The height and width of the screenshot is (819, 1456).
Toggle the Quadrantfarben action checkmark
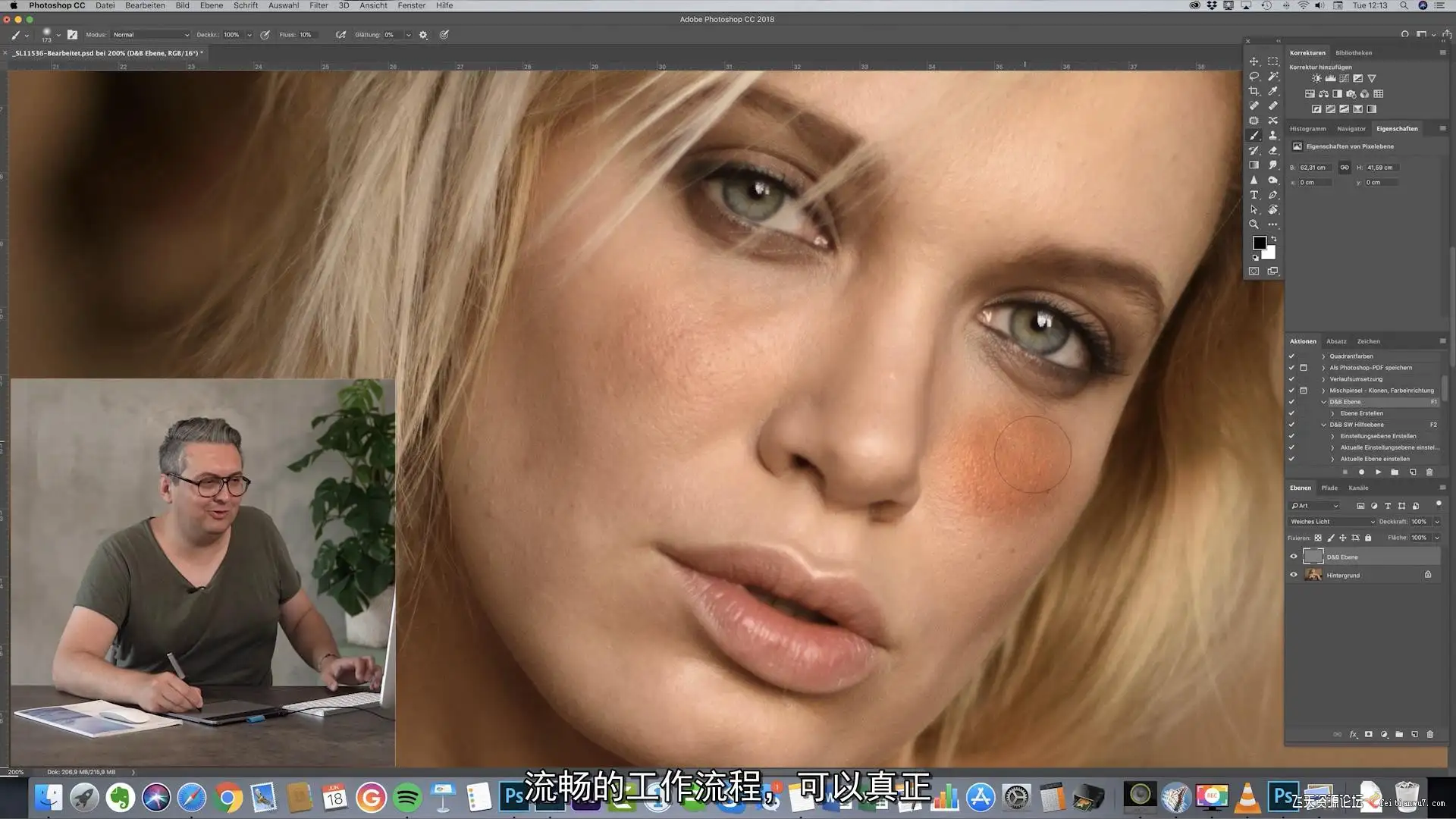[x=1291, y=356]
